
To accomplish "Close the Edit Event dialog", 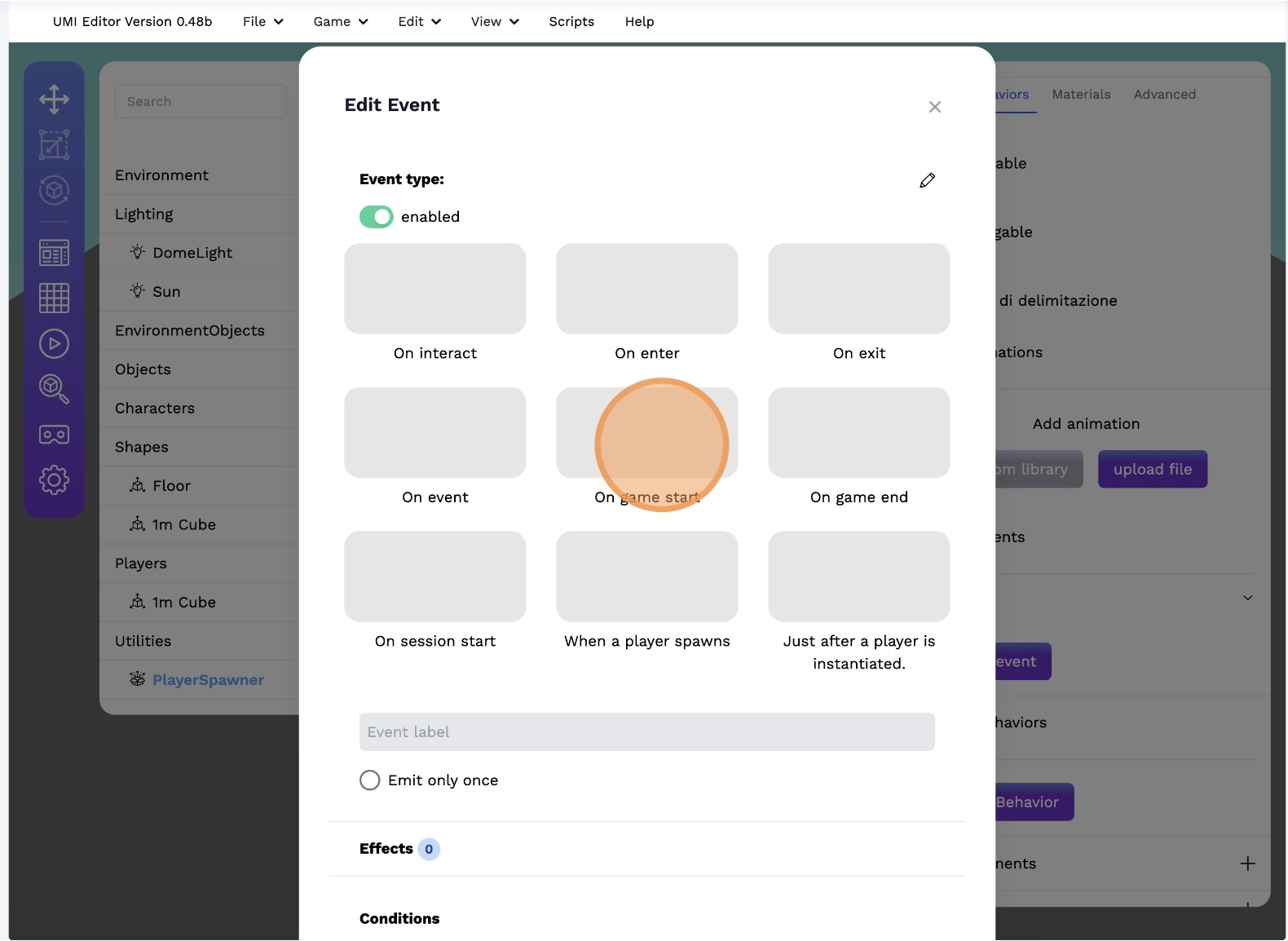I will (935, 107).
